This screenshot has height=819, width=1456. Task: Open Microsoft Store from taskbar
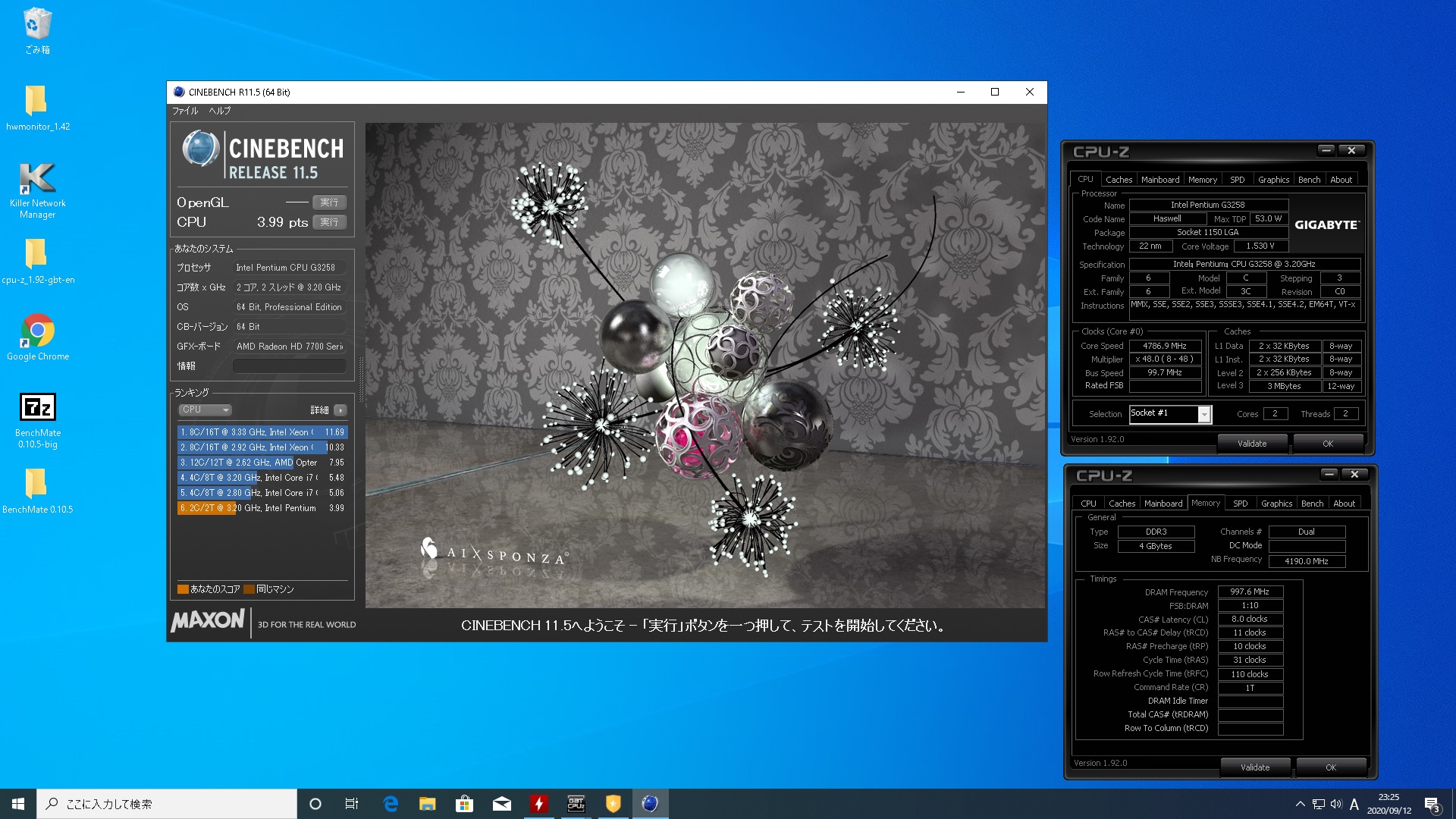coord(464,804)
